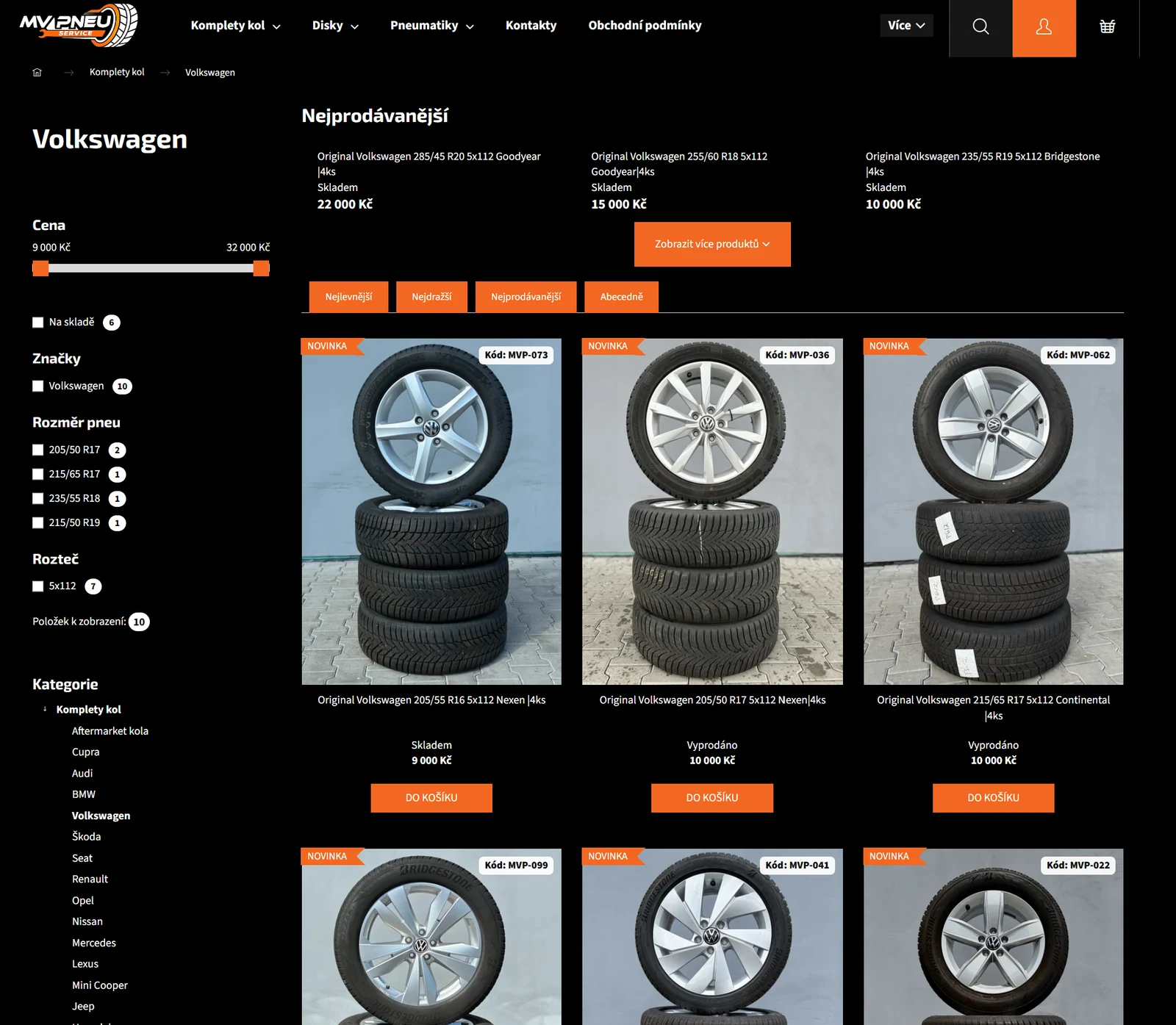
Task: Select the 235/55 R18 filter
Action: point(38,499)
